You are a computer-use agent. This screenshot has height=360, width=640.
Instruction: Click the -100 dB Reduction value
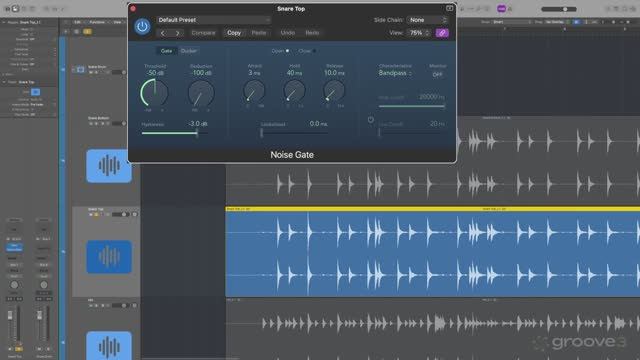pyautogui.click(x=201, y=73)
